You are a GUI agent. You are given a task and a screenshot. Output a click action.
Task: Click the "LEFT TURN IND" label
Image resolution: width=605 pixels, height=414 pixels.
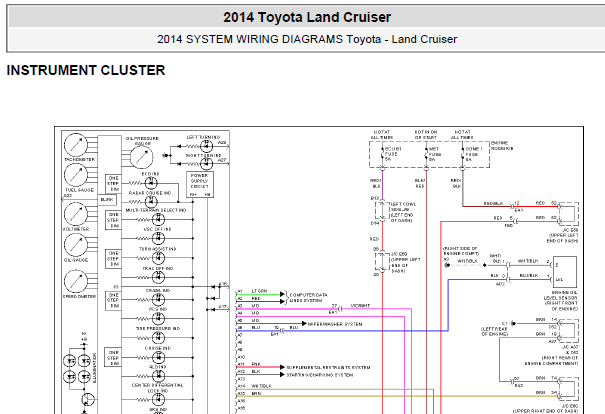[x=203, y=137]
